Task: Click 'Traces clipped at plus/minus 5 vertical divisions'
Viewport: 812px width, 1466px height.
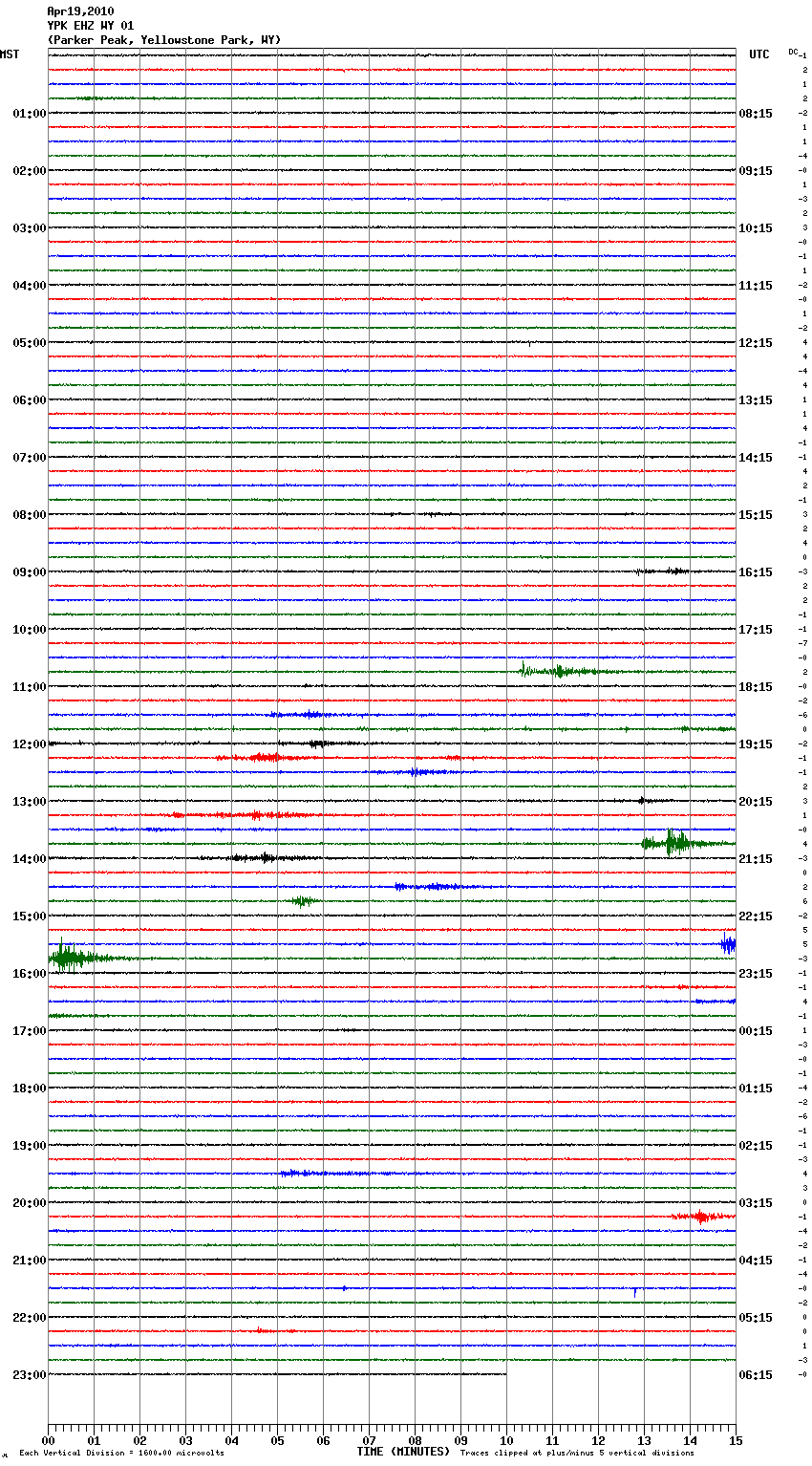Action: click(x=577, y=1454)
